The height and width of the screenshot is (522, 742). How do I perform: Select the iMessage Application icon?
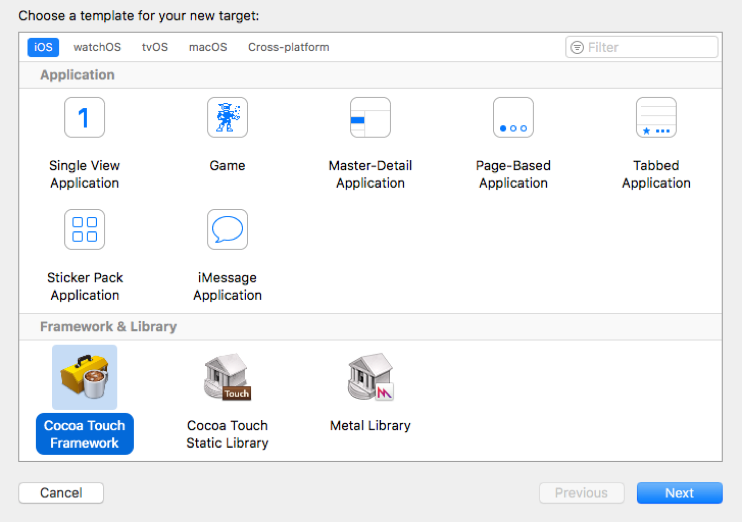click(x=227, y=230)
